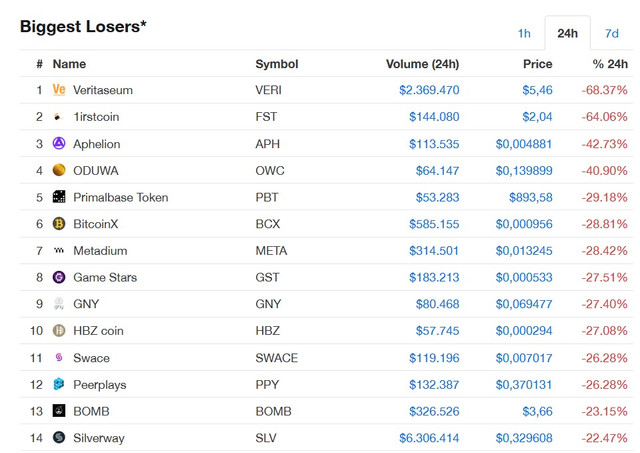Click HBZ coin price $0,000294

[x=524, y=331]
